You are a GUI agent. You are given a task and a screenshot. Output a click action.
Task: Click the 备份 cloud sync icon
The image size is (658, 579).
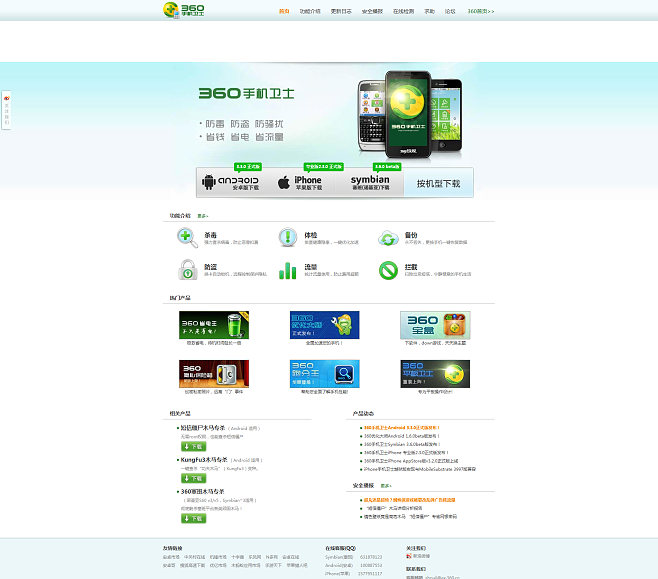388,238
